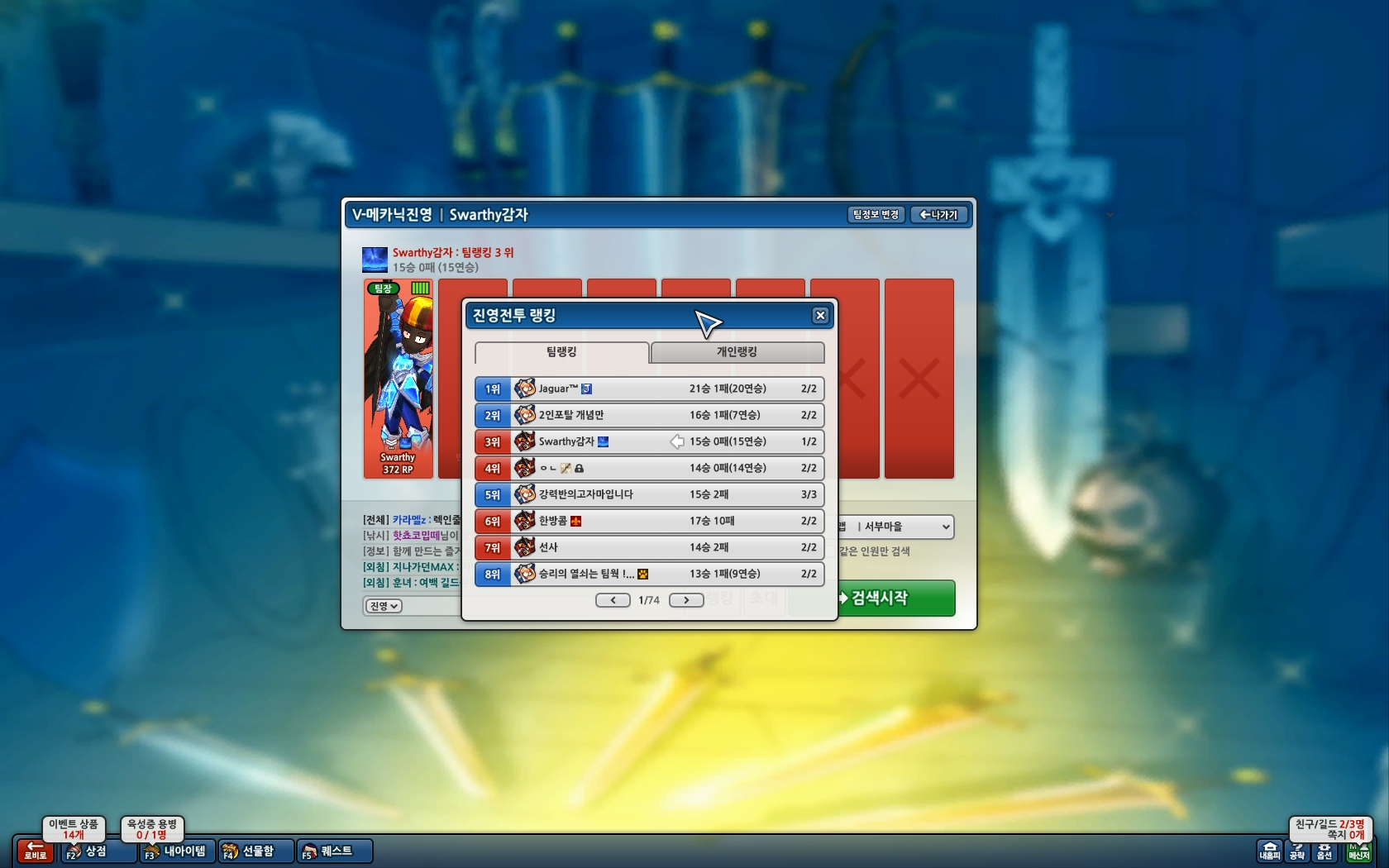
Task: Open the 옵션 settings icon
Action: [1325, 851]
